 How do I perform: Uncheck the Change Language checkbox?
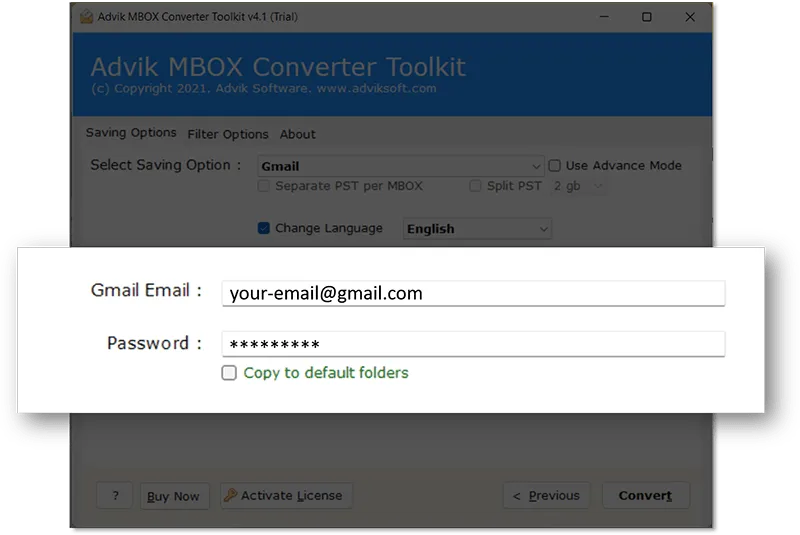[x=264, y=228]
